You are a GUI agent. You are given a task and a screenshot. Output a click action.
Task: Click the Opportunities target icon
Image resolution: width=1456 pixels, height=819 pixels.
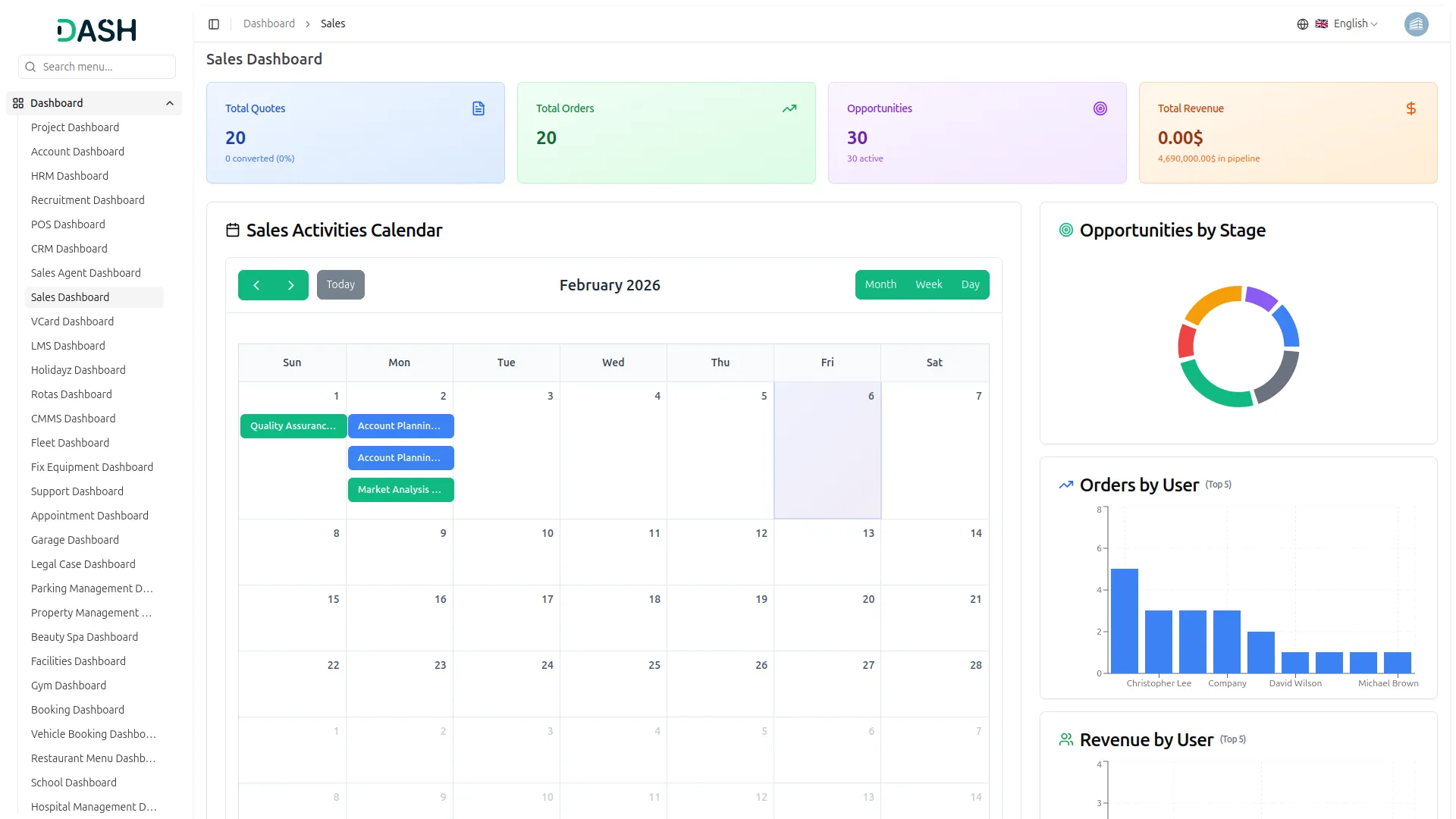(1100, 108)
